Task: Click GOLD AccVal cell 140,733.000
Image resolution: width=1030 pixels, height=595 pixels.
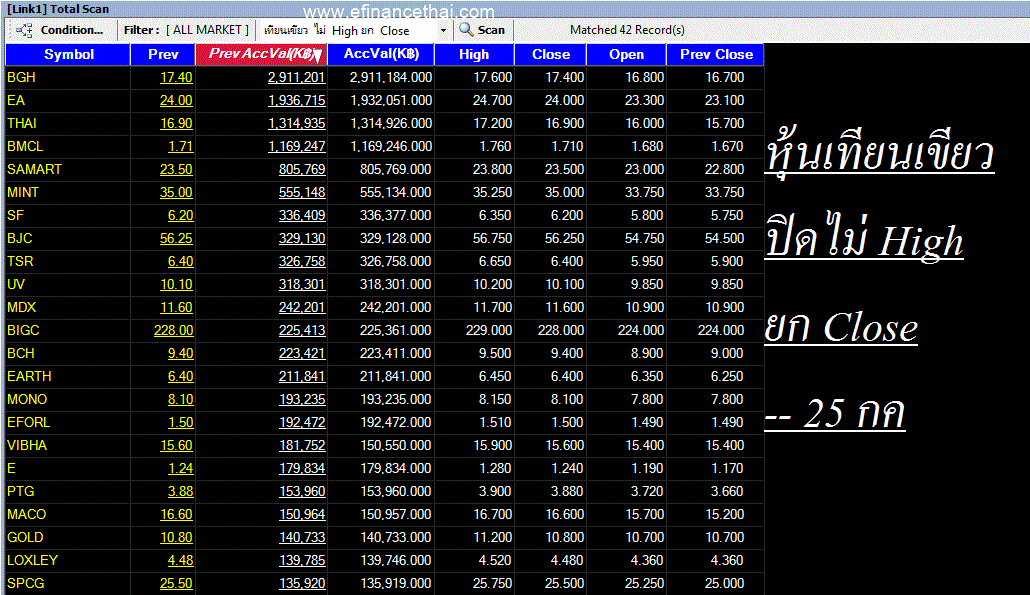Action: coord(396,537)
